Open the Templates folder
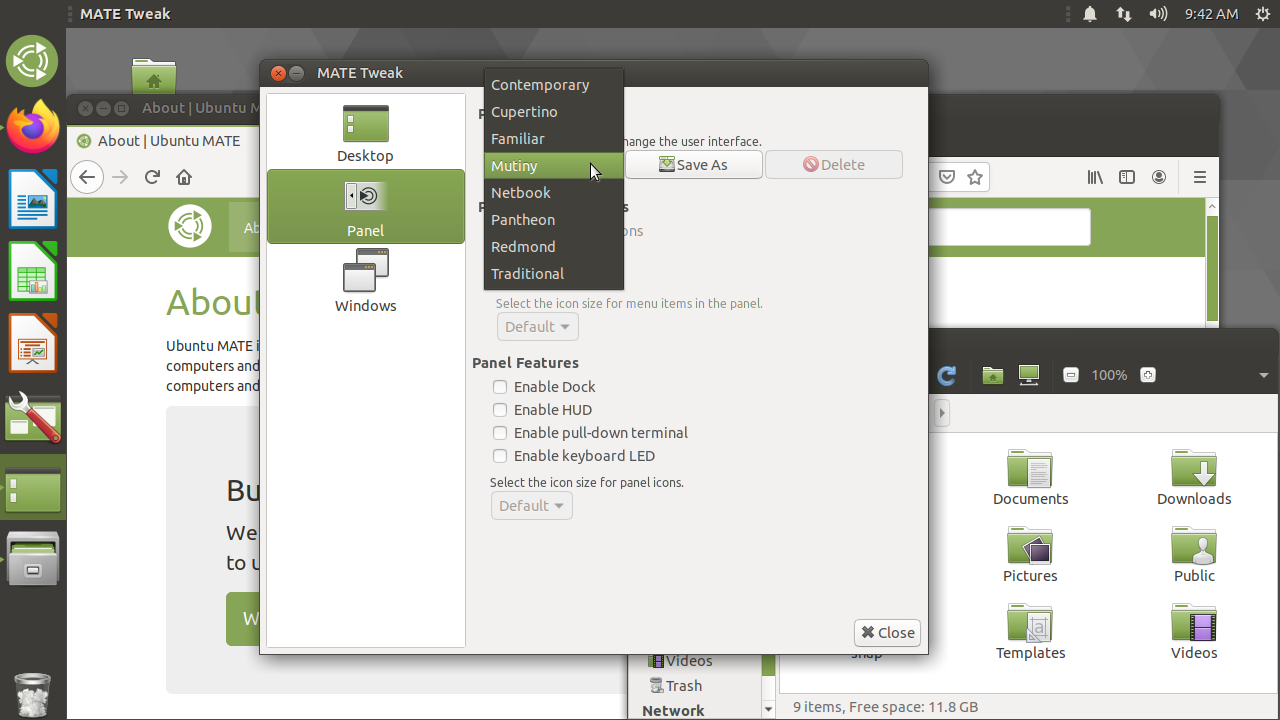 point(1030,632)
